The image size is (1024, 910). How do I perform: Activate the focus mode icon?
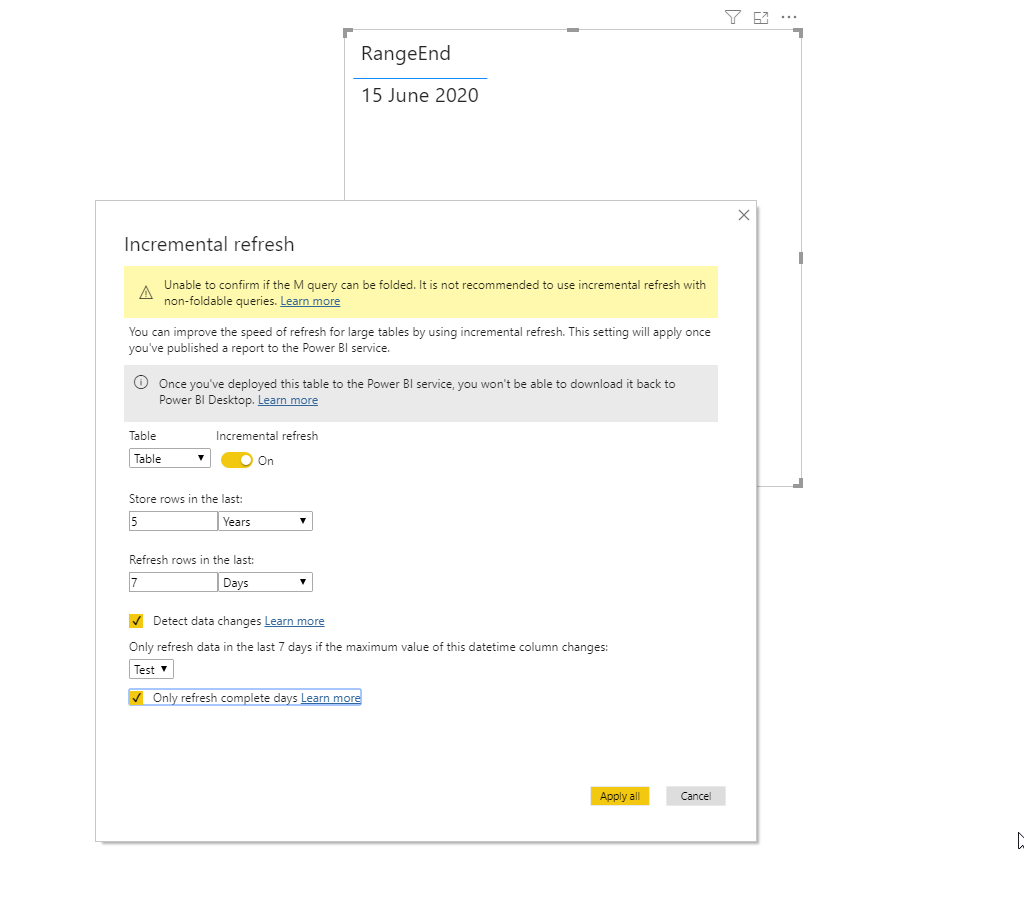point(761,18)
